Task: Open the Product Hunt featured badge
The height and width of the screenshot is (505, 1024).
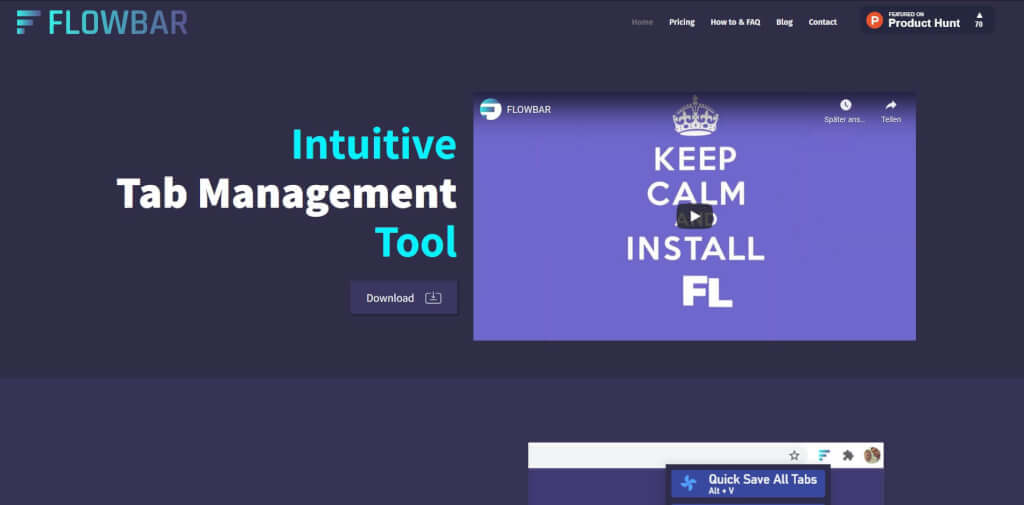Action: pos(927,20)
